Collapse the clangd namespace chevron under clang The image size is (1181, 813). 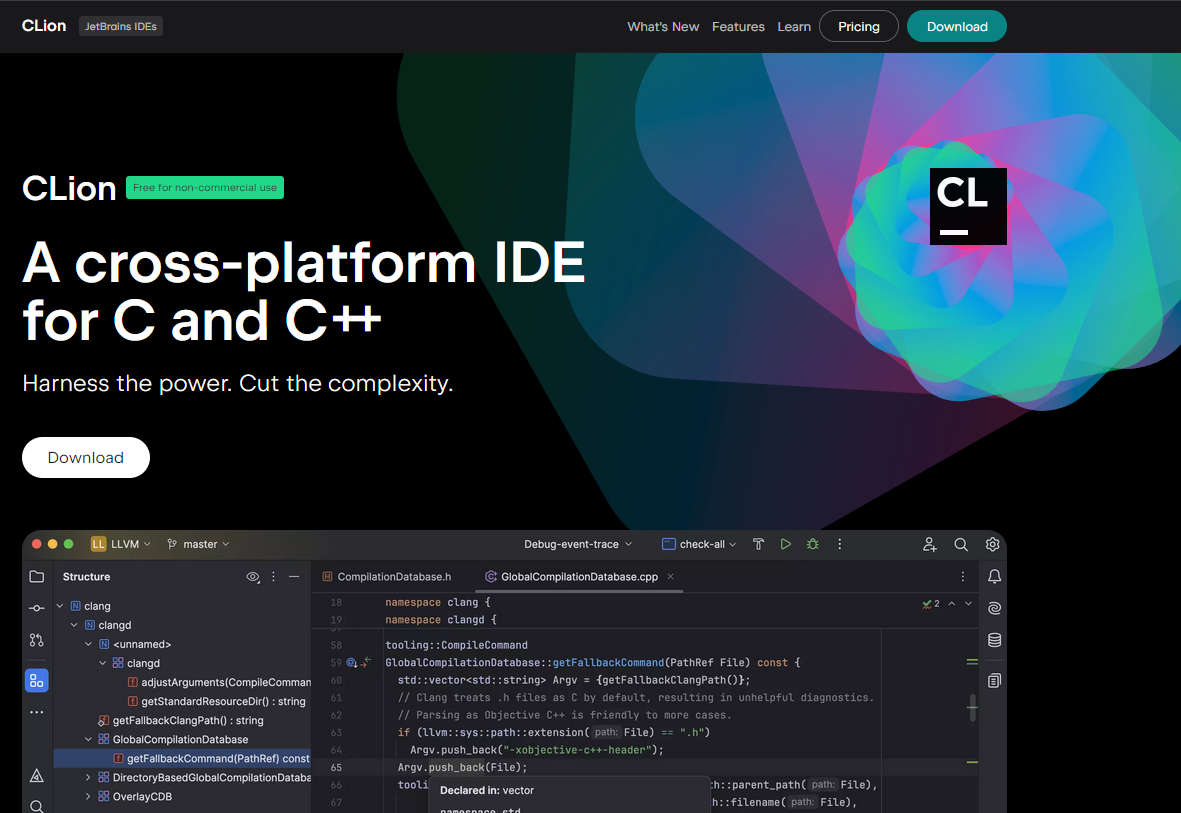(74, 625)
